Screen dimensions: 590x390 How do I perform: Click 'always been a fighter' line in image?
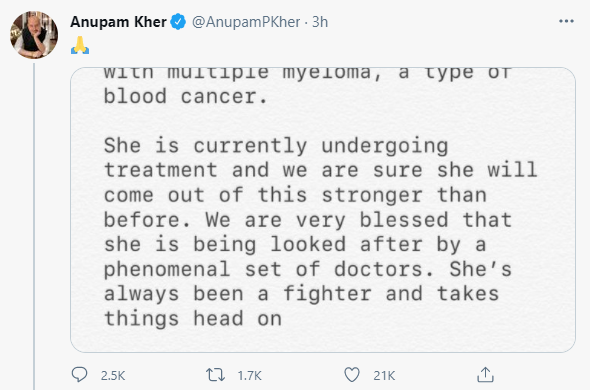pos(238,294)
